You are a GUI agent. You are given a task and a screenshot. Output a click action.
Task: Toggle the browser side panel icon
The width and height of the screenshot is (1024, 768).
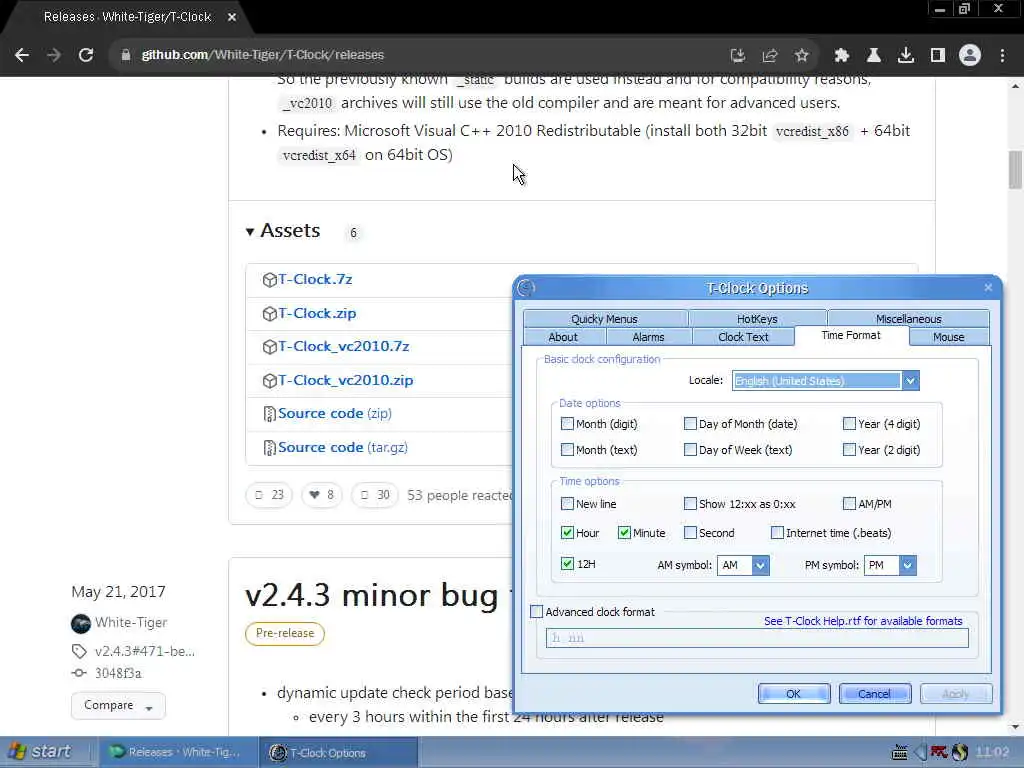tap(938, 56)
